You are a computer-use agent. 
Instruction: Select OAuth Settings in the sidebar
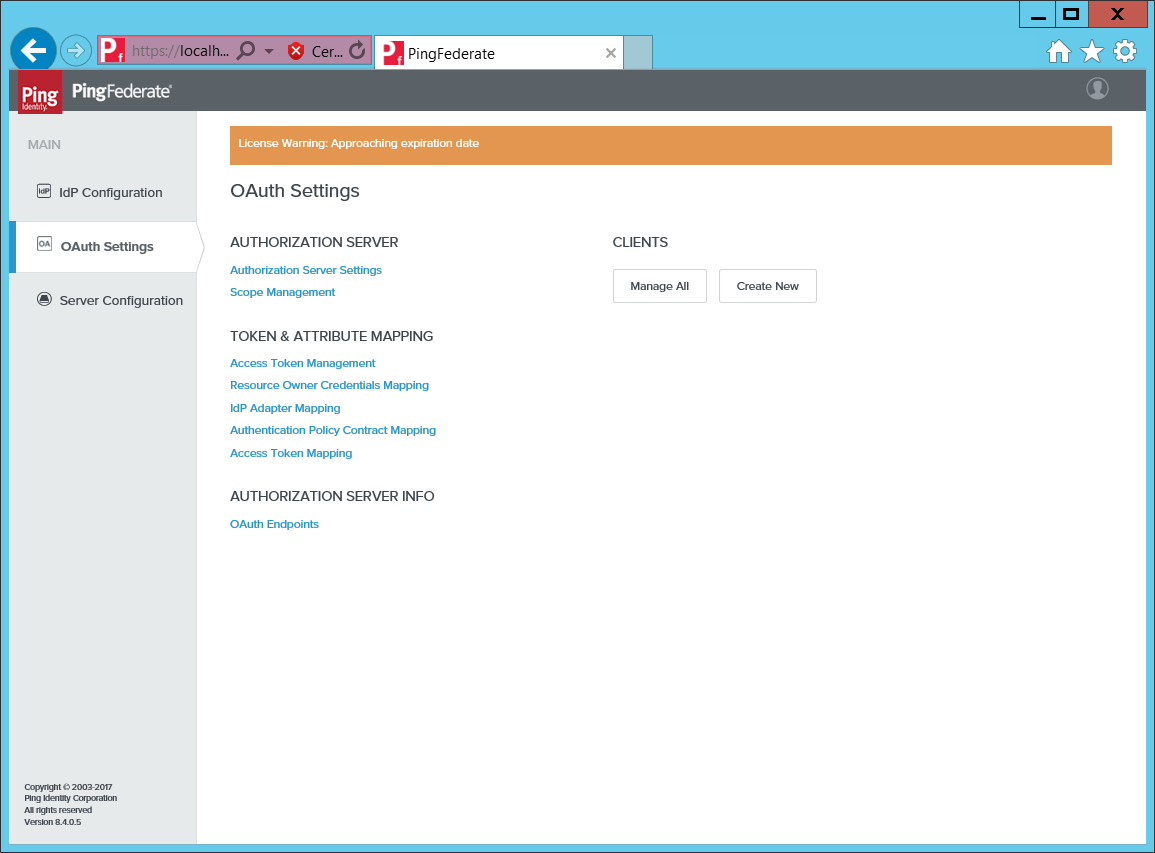(105, 247)
